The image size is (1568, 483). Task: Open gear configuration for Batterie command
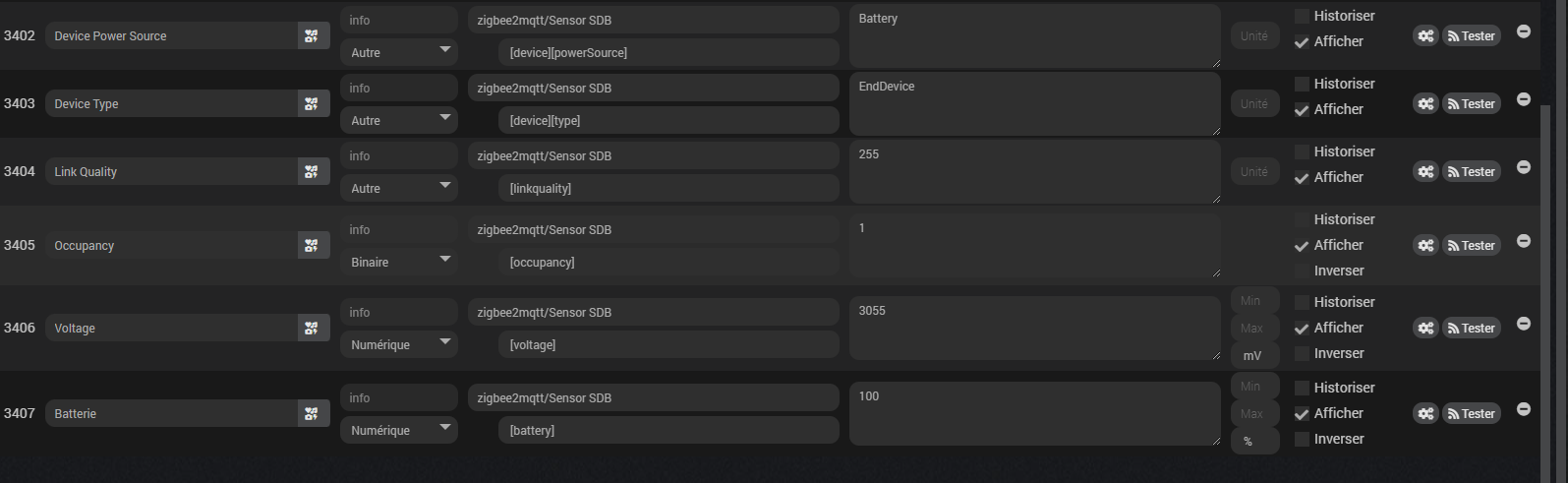pos(1425,414)
